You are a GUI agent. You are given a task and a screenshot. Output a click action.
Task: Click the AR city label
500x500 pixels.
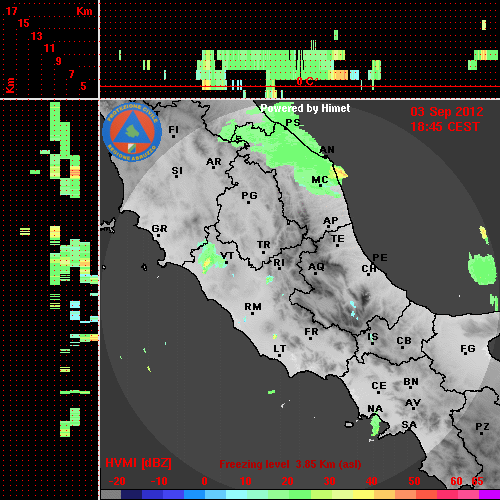[x=214, y=162]
